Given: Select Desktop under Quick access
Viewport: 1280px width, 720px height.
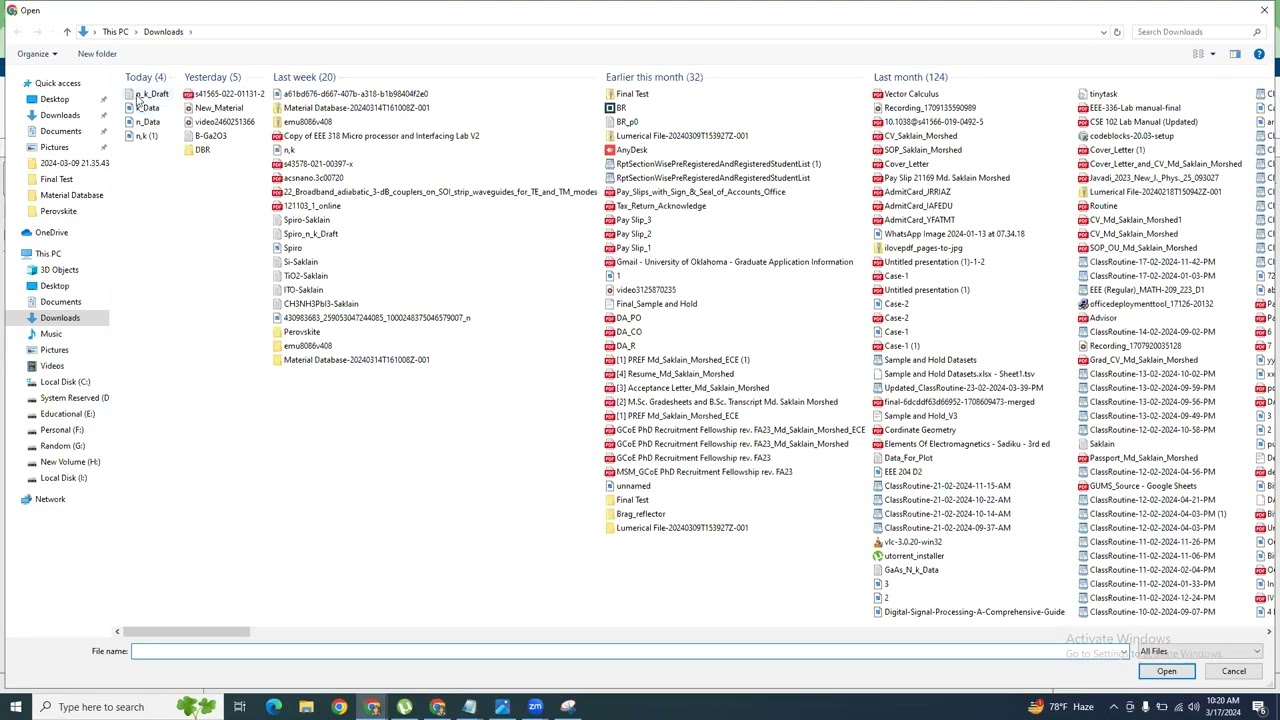Looking at the screenshot, I should [54, 99].
